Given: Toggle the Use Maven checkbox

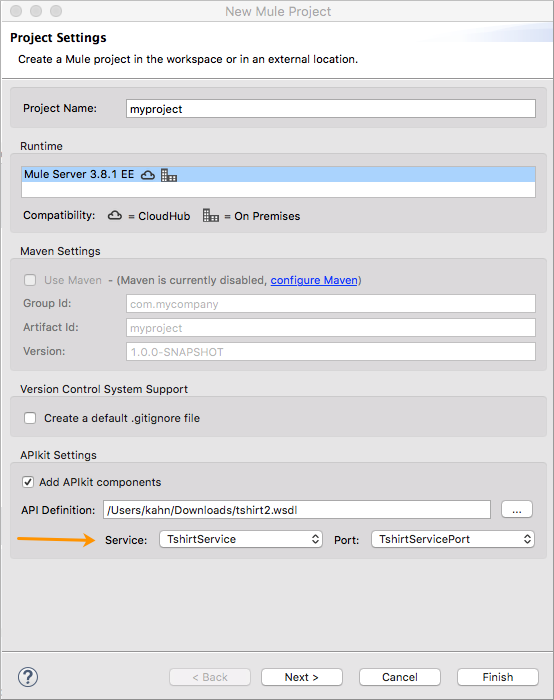Looking at the screenshot, I should (x=30, y=280).
